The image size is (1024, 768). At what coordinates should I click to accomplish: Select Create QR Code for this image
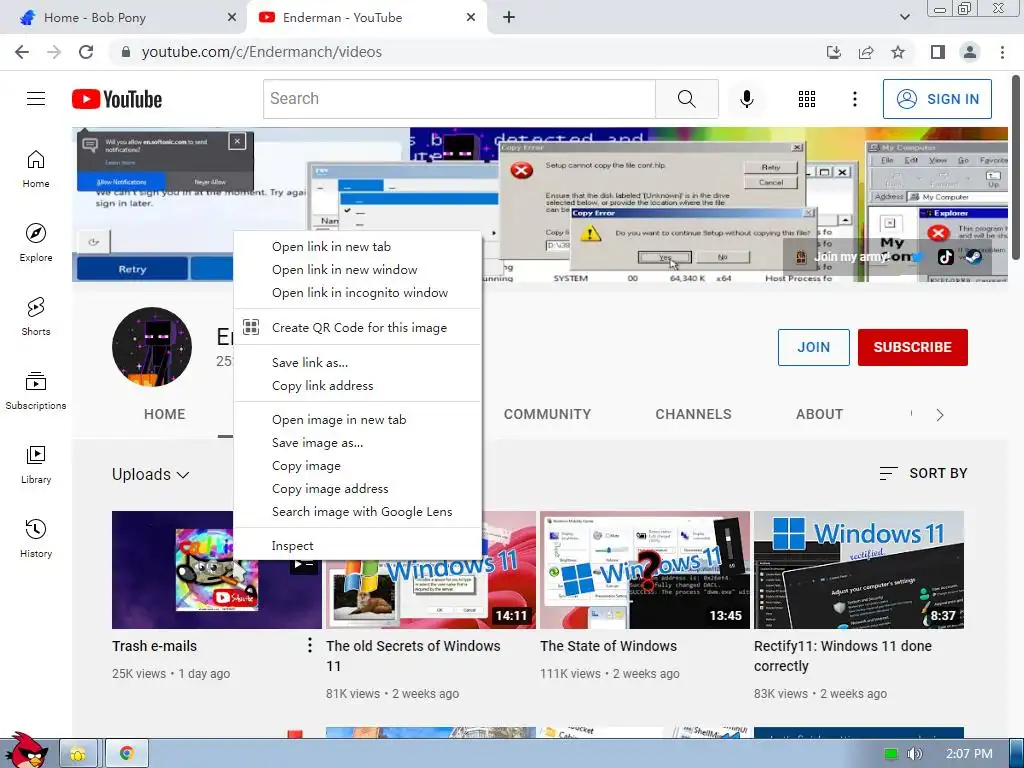(357, 327)
